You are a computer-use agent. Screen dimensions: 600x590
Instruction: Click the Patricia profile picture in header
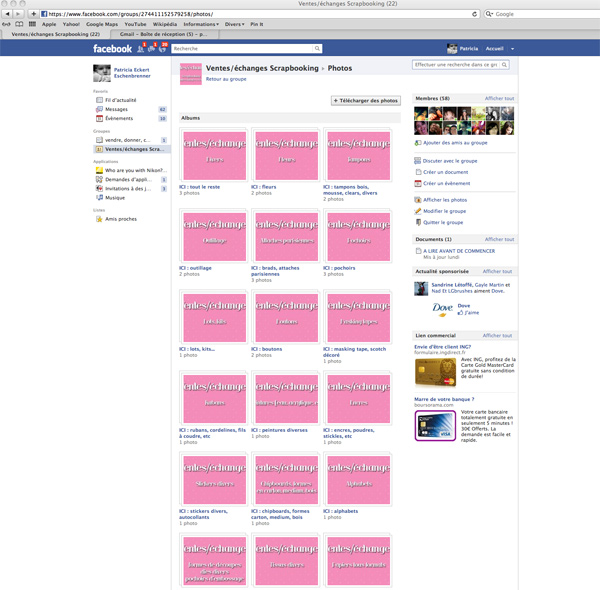452,49
